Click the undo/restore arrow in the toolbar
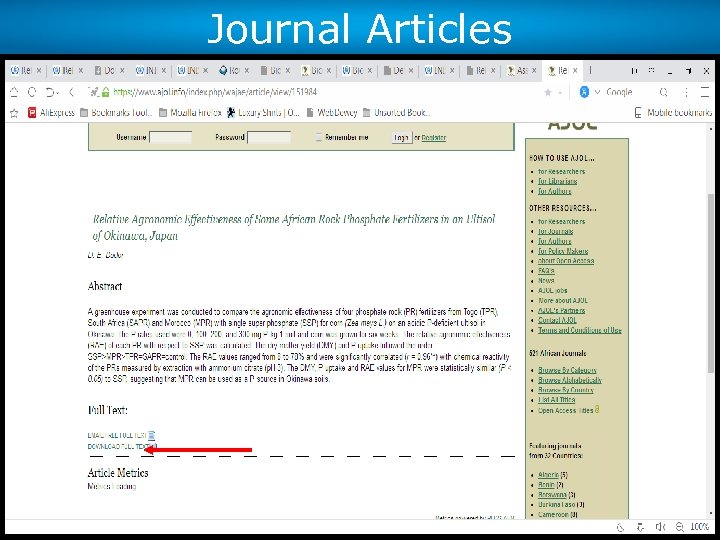 tap(50, 92)
